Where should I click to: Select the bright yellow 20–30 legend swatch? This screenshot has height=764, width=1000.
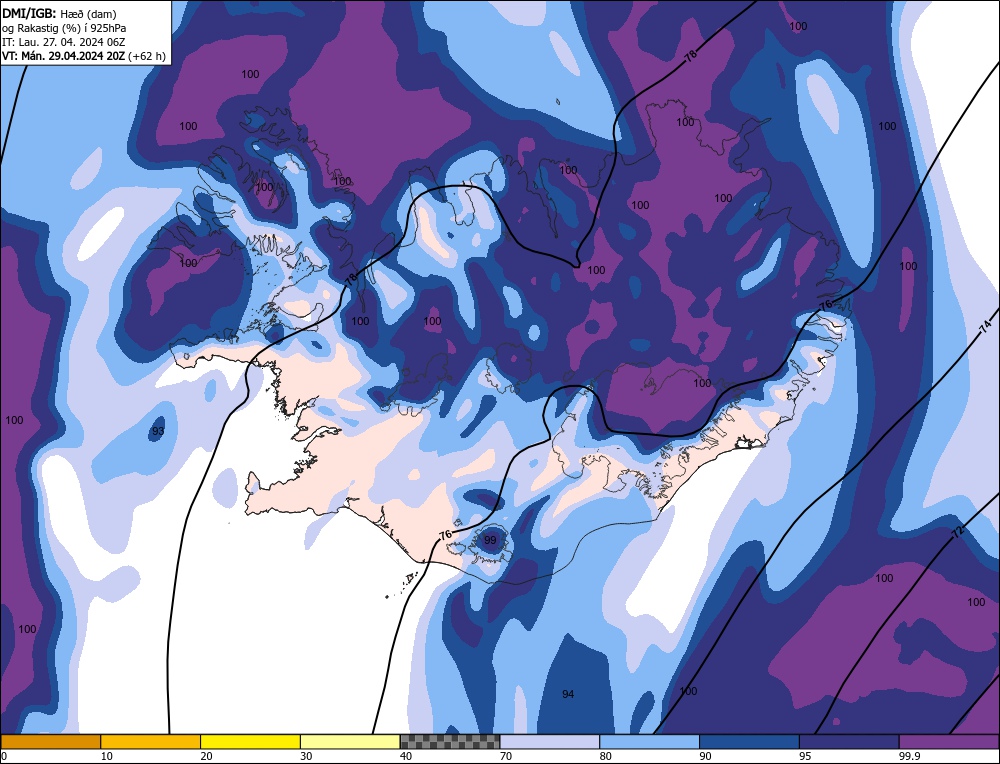[250, 741]
